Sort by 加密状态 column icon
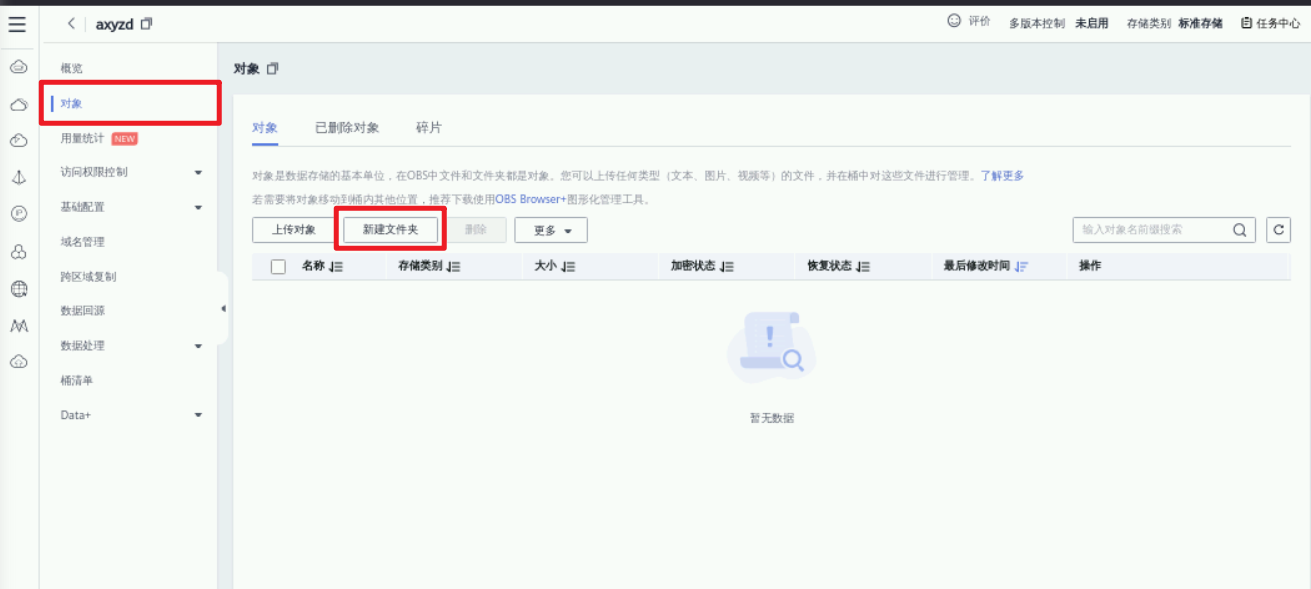Viewport: 1311px width, 589px height. click(x=727, y=267)
